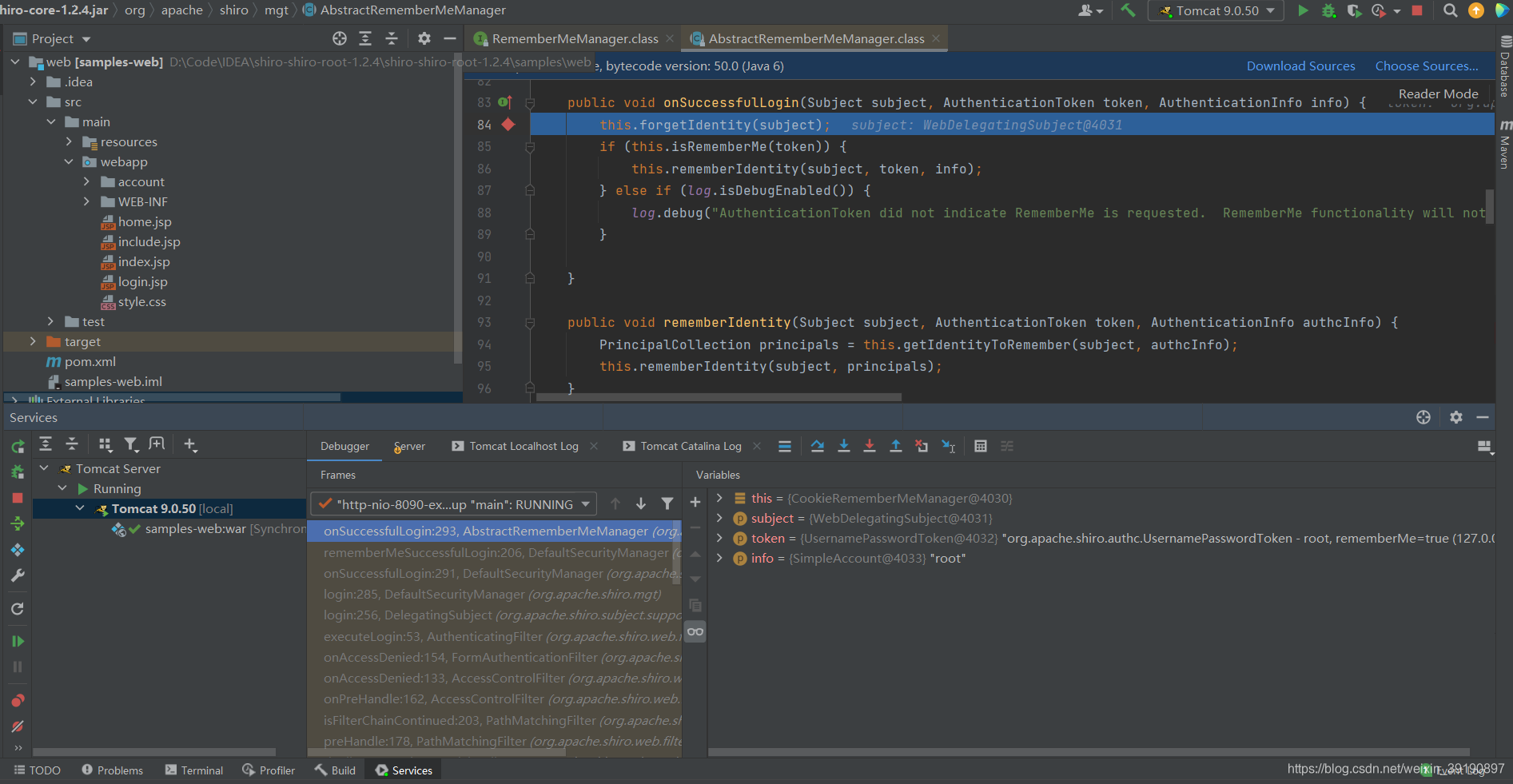This screenshot has height=784, width=1513.
Task: Expand the WEB-INF folder
Action: 86,201
